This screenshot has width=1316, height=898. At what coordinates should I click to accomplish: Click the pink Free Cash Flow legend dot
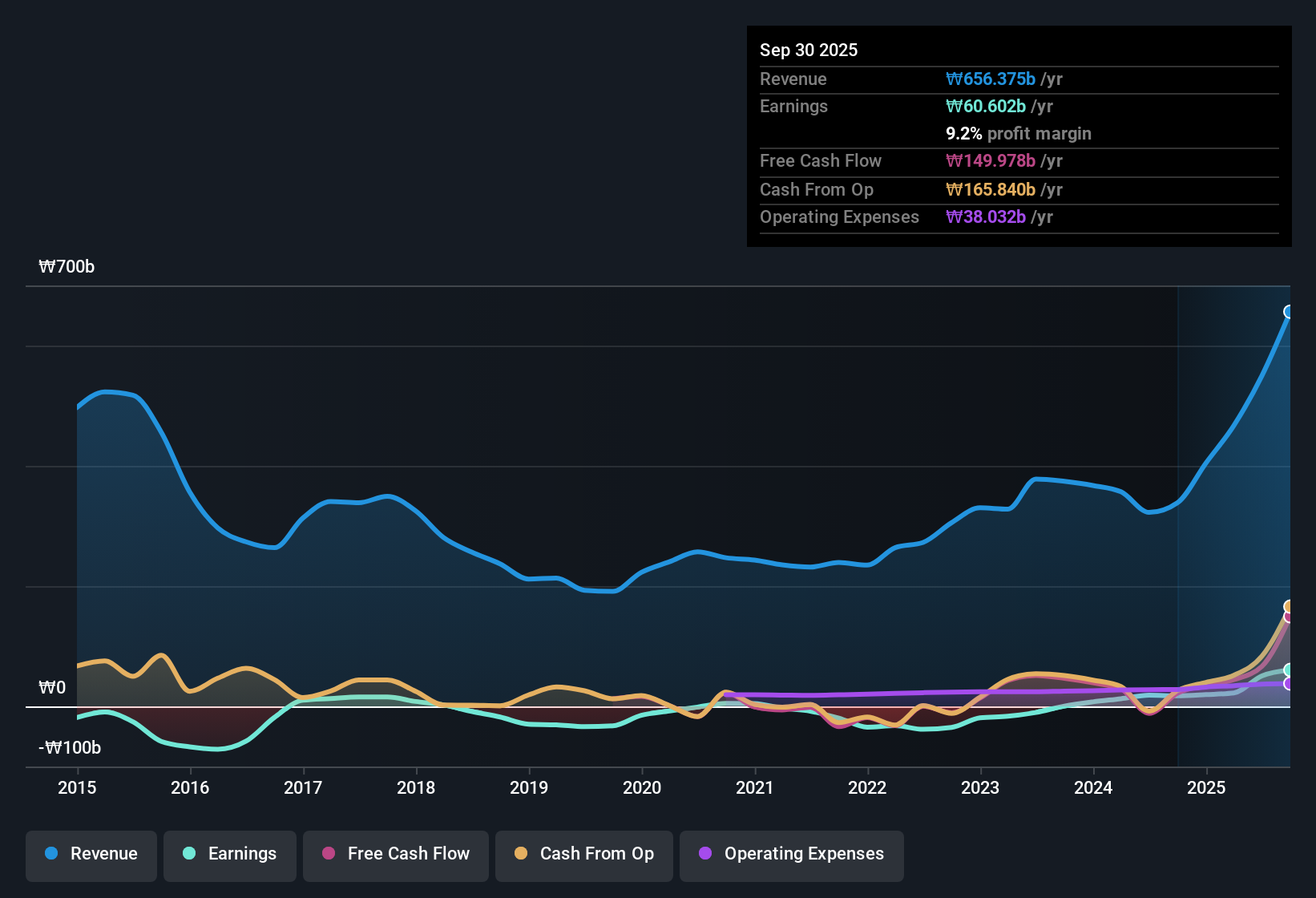[329, 855]
